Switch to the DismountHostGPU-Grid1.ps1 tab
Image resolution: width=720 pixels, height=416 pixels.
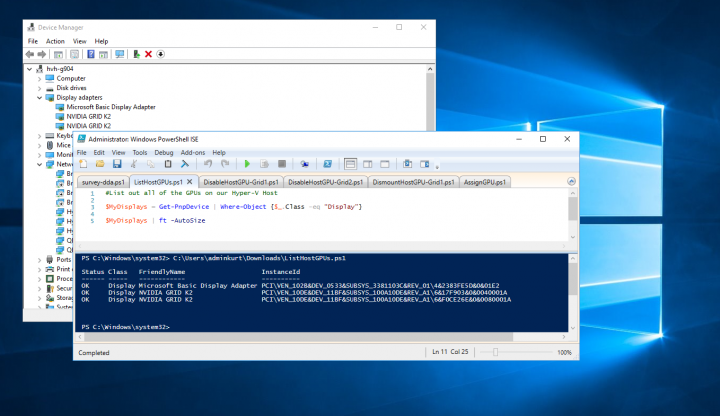tap(413, 182)
